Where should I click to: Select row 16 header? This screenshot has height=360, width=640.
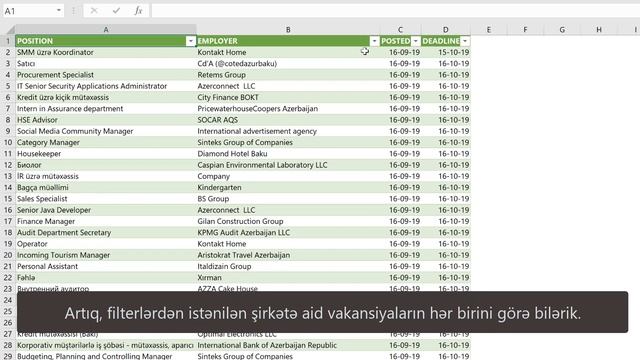[8, 210]
